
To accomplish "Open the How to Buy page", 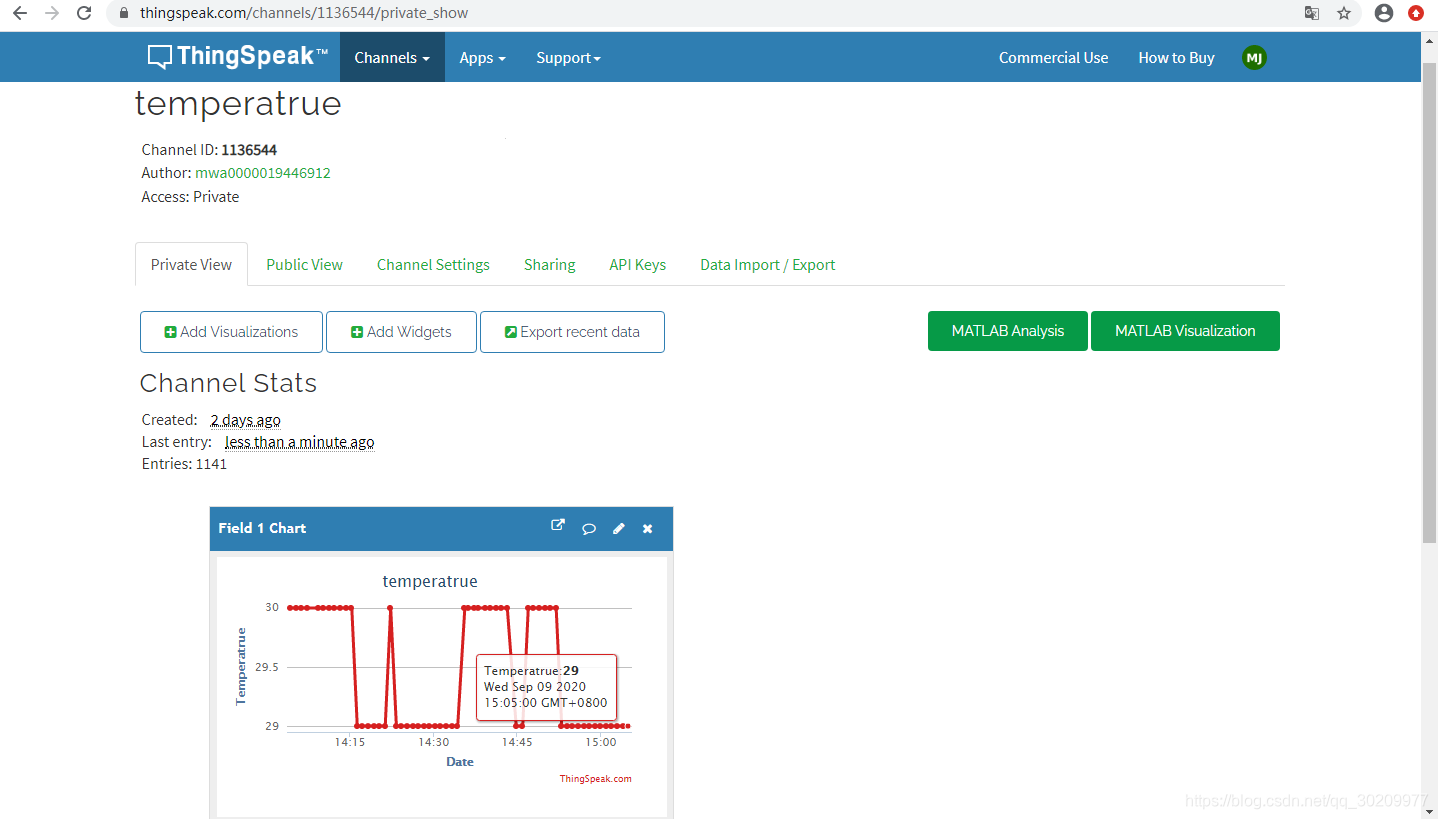I will [1176, 57].
